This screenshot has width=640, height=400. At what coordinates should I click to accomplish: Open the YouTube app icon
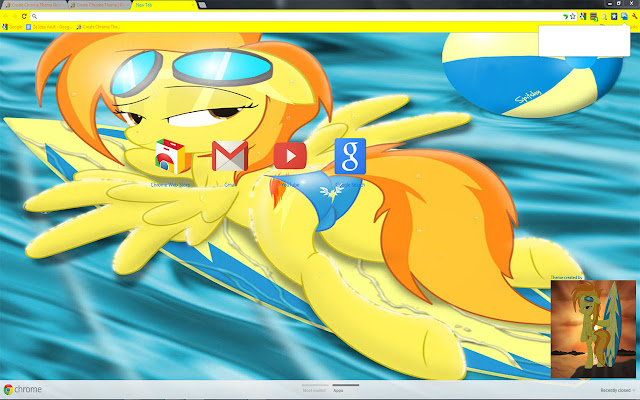tap(290, 156)
